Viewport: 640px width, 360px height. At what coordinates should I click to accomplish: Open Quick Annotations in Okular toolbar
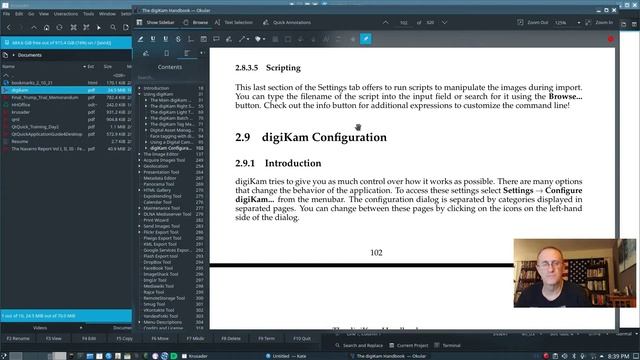pyautogui.click(x=287, y=22)
